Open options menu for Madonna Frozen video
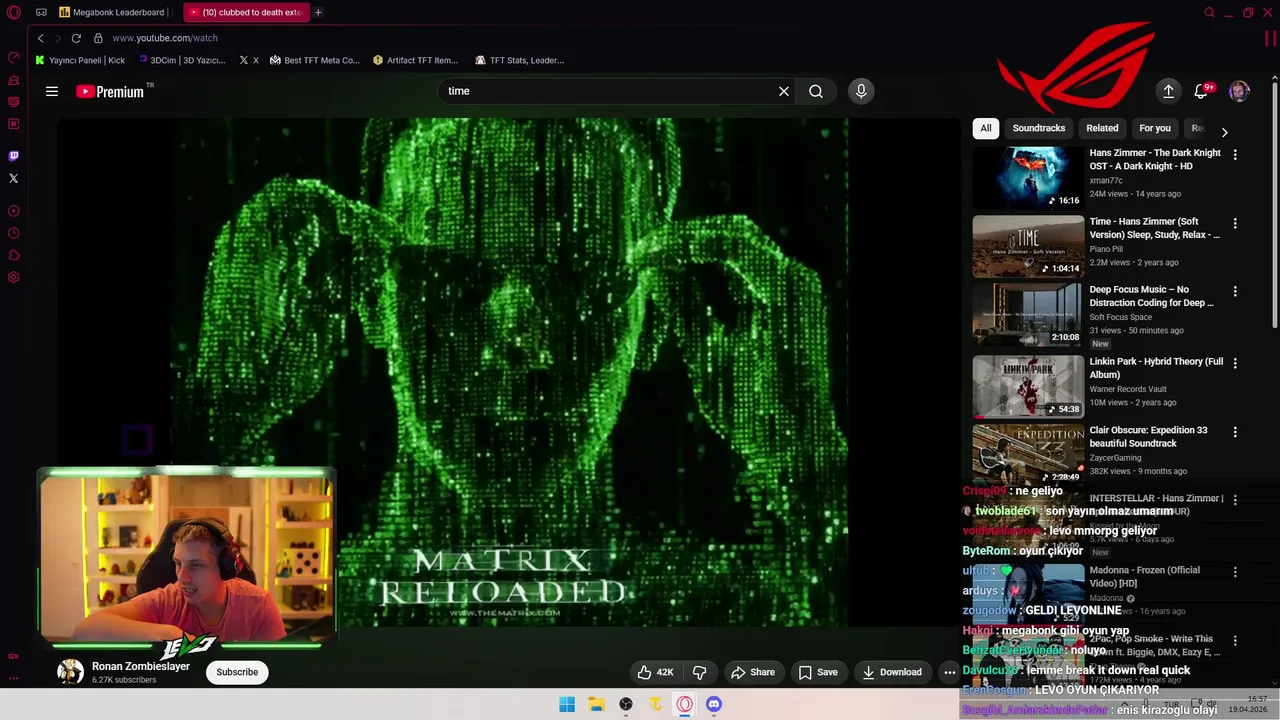 pyautogui.click(x=1235, y=572)
